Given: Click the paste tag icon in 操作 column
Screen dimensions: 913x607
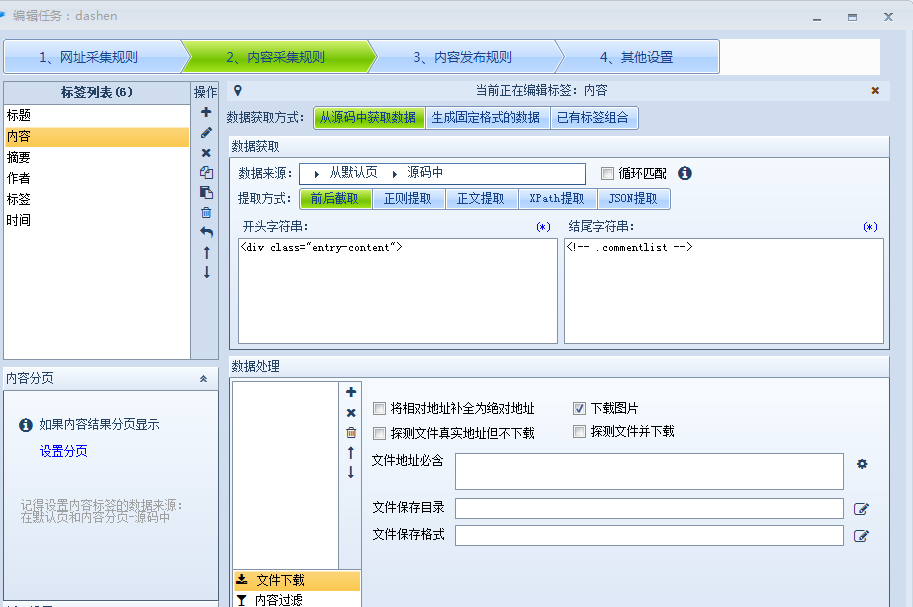Looking at the screenshot, I should point(206,192).
